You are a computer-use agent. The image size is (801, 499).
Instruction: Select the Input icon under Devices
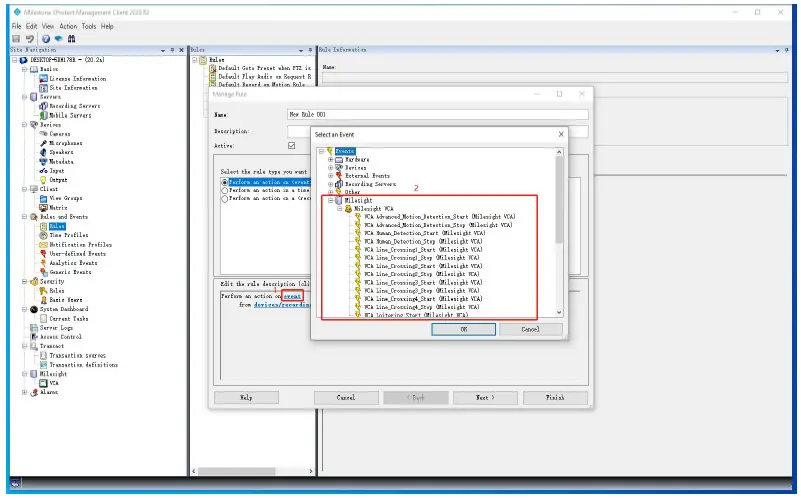coord(43,171)
